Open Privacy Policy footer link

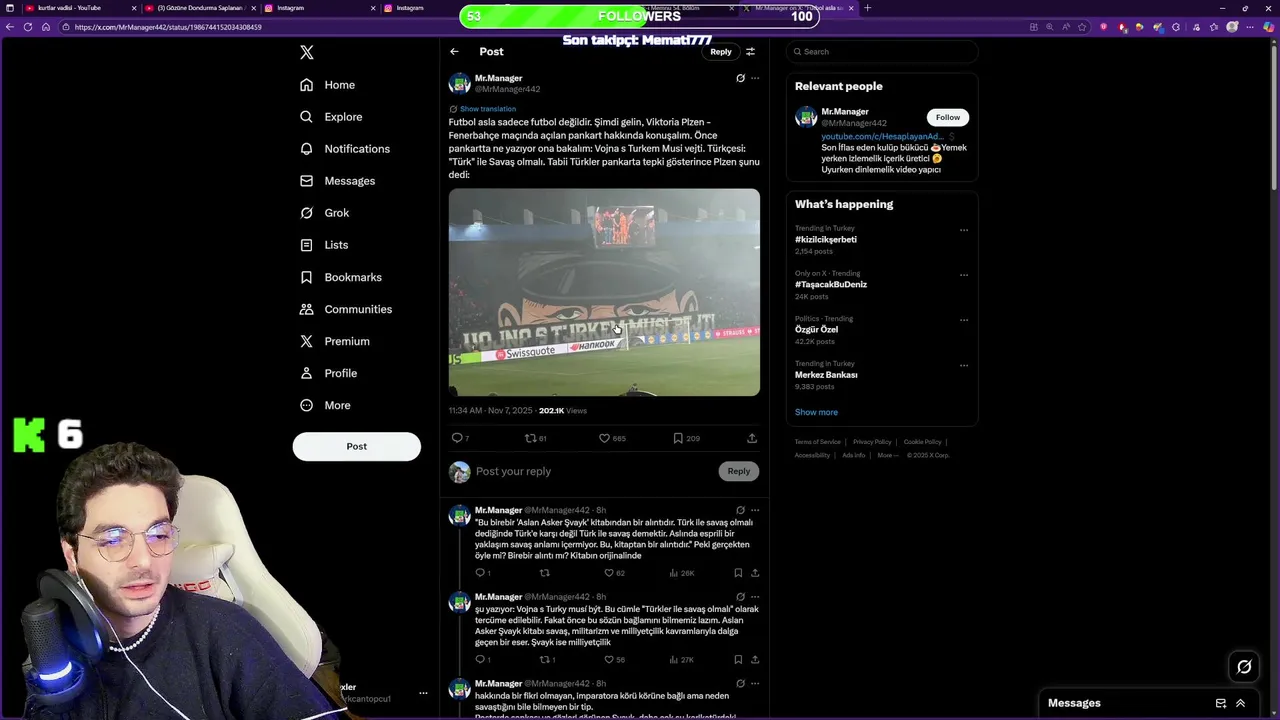(x=872, y=442)
